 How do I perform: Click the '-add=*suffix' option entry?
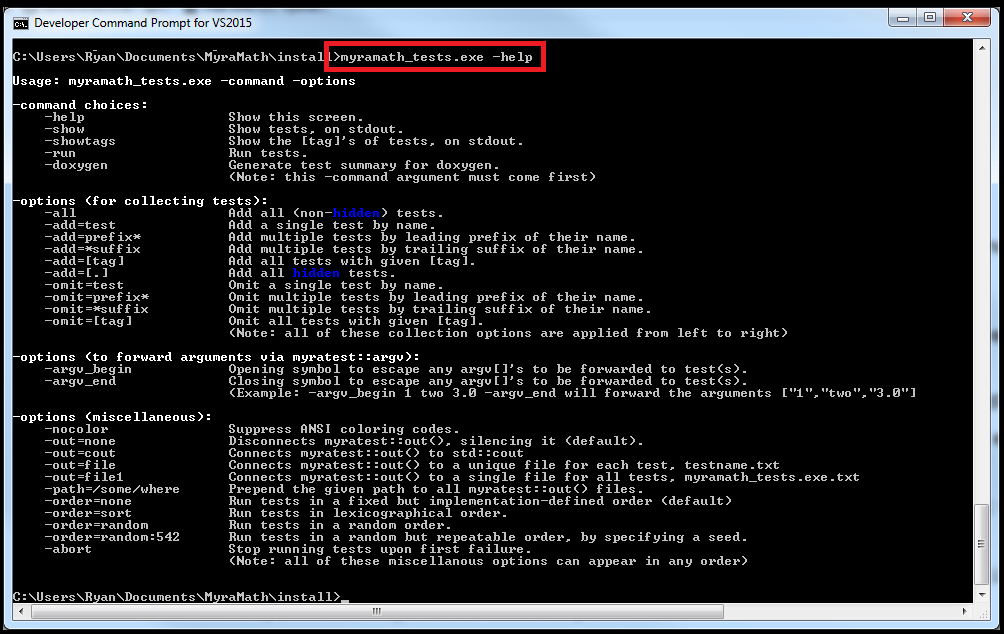click(92, 249)
